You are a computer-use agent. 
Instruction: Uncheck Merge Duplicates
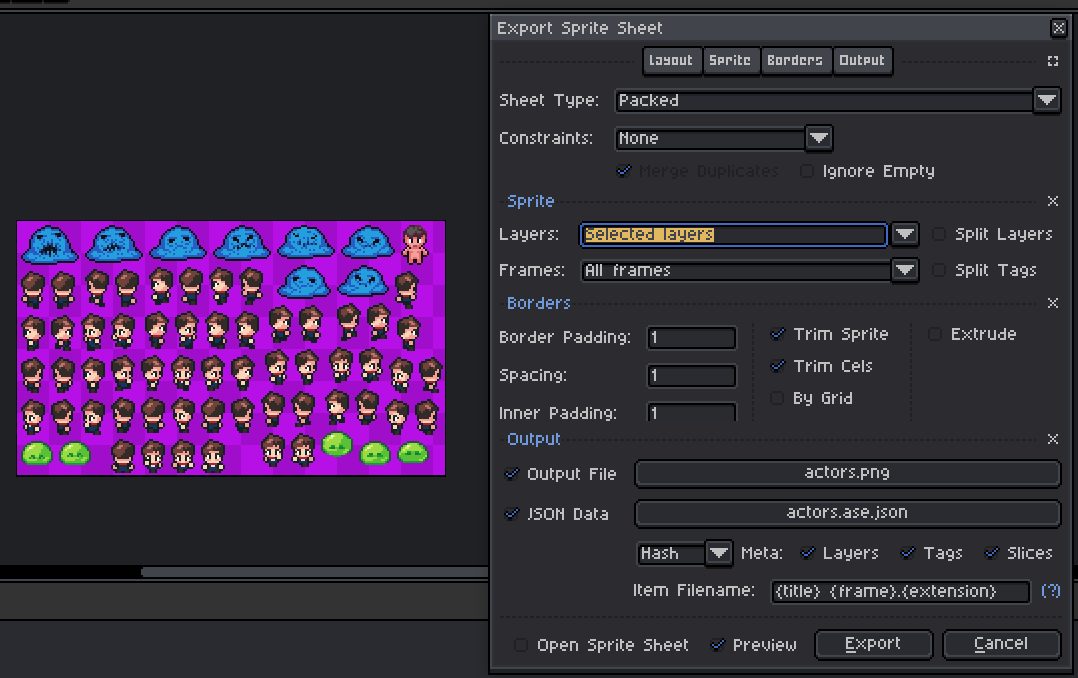pos(625,171)
